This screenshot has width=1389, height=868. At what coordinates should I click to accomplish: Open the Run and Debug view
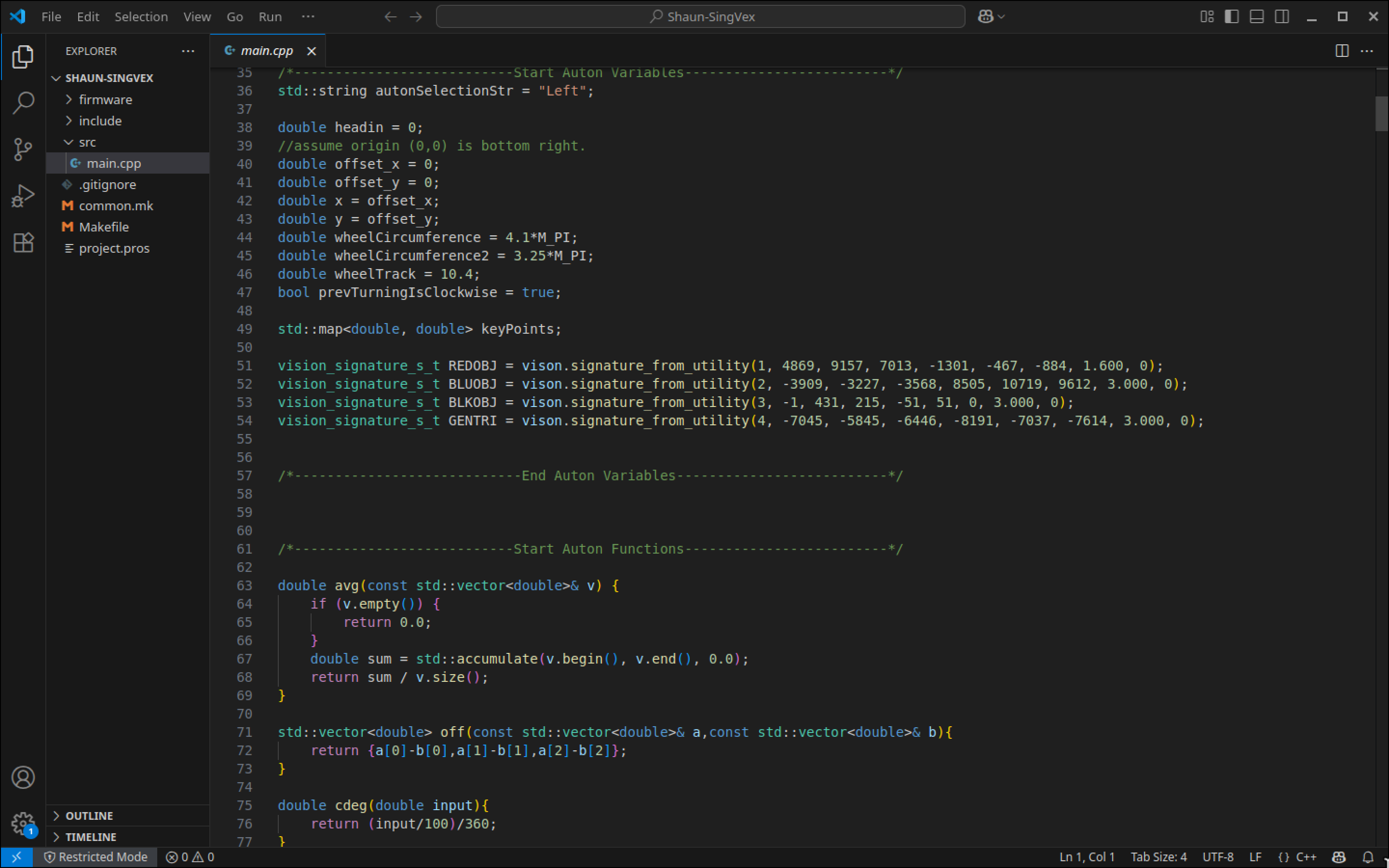23,196
